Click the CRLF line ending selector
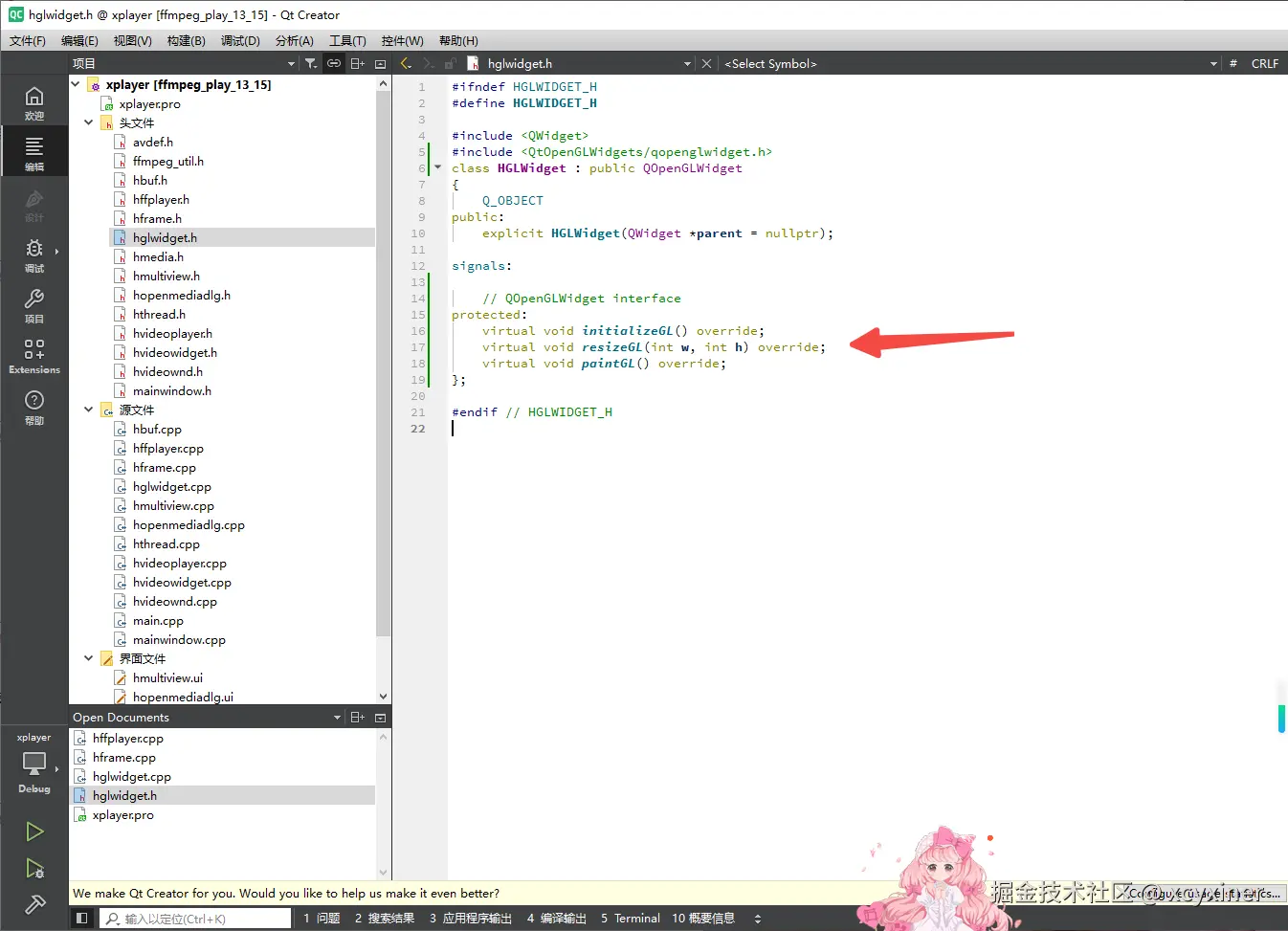The width and height of the screenshot is (1288, 931). (x=1264, y=63)
